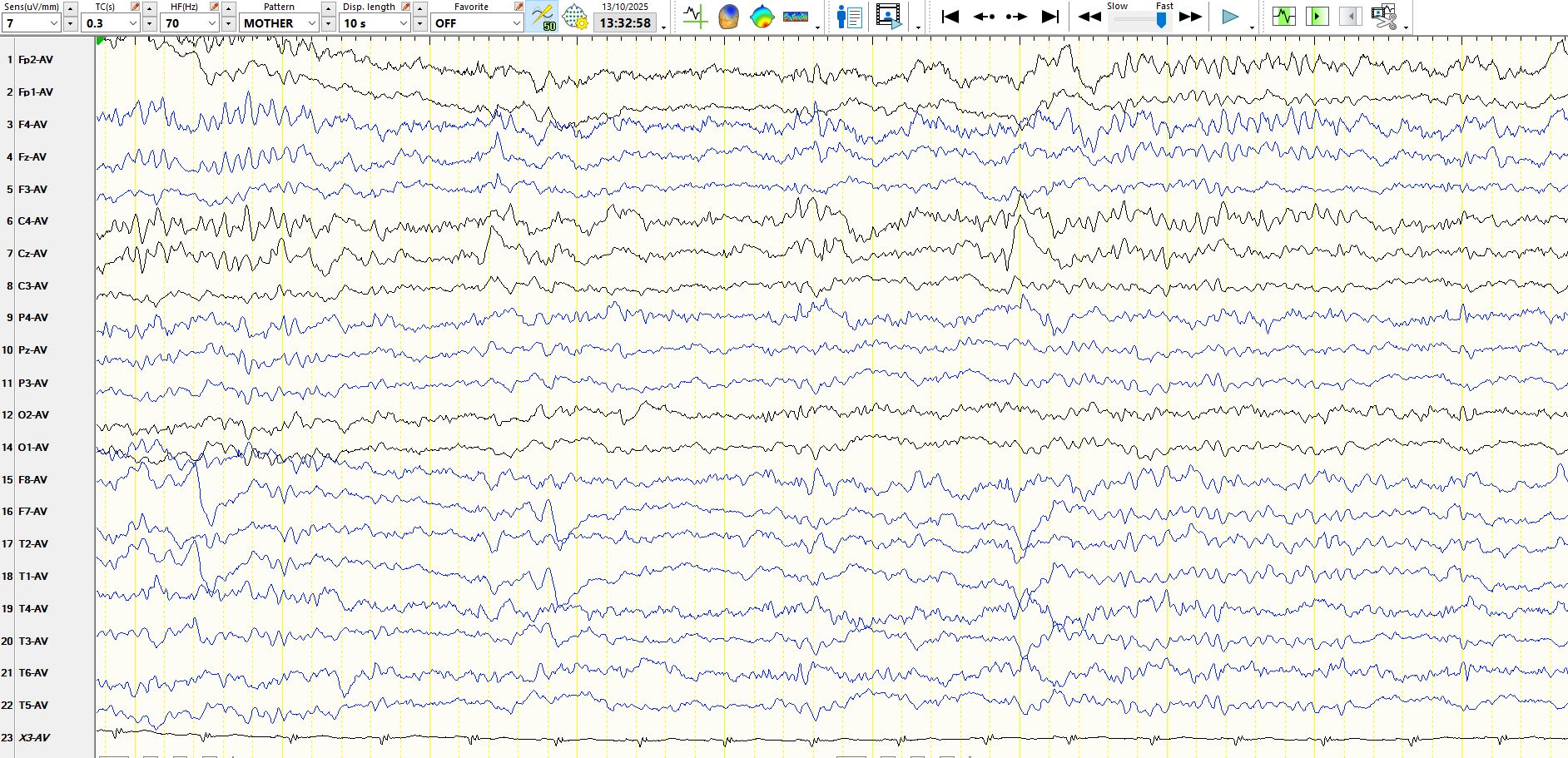The width and height of the screenshot is (1568, 758).
Task: Show the 3D head voltage map
Action: [728, 17]
